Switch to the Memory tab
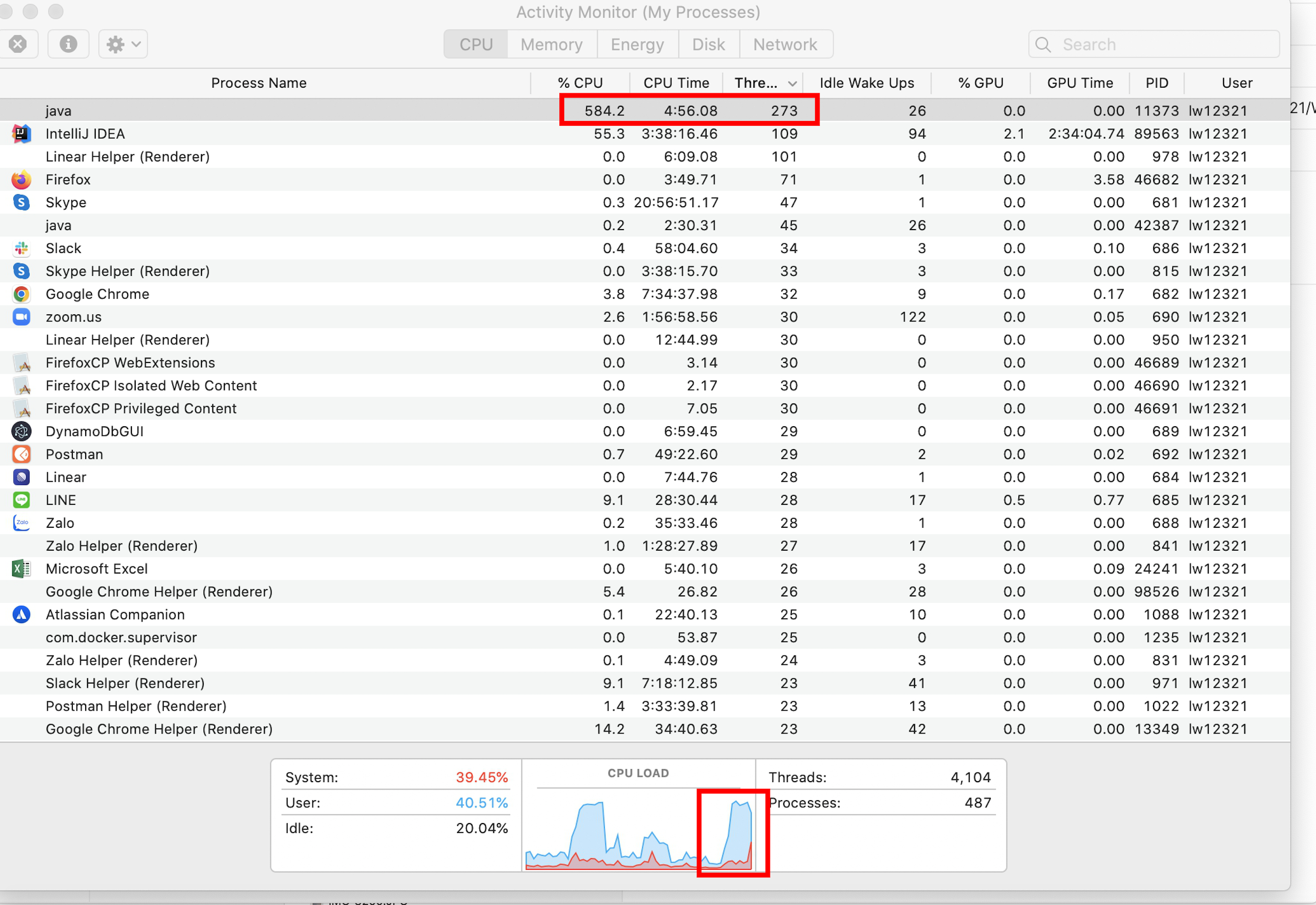 (x=551, y=44)
